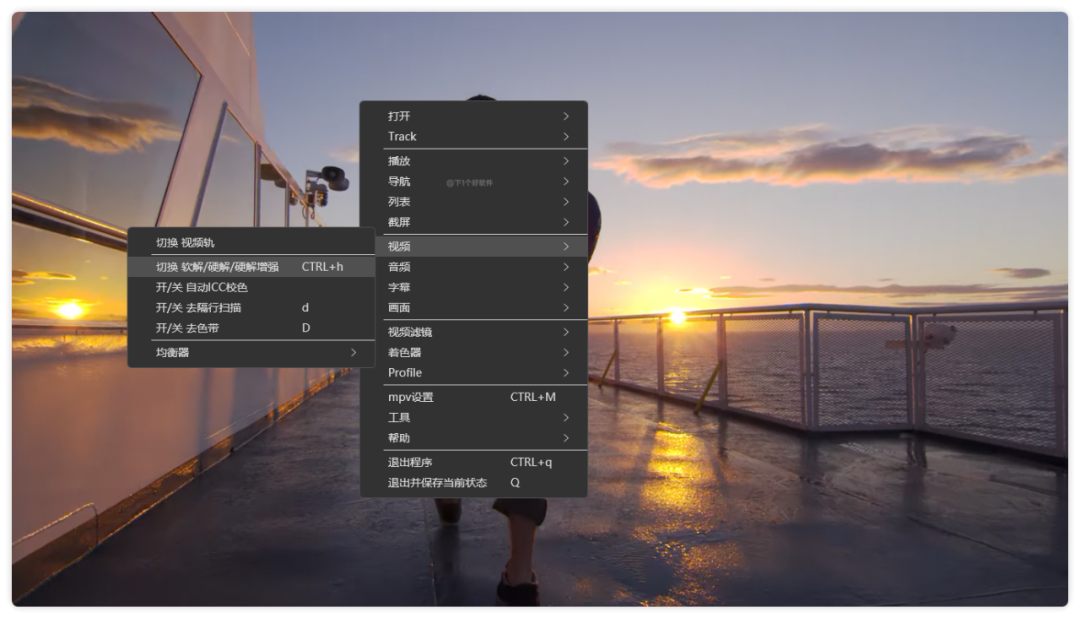Open the 字幕 submenu
Image resolution: width=1080 pixels, height=618 pixels.
point(473,287)
